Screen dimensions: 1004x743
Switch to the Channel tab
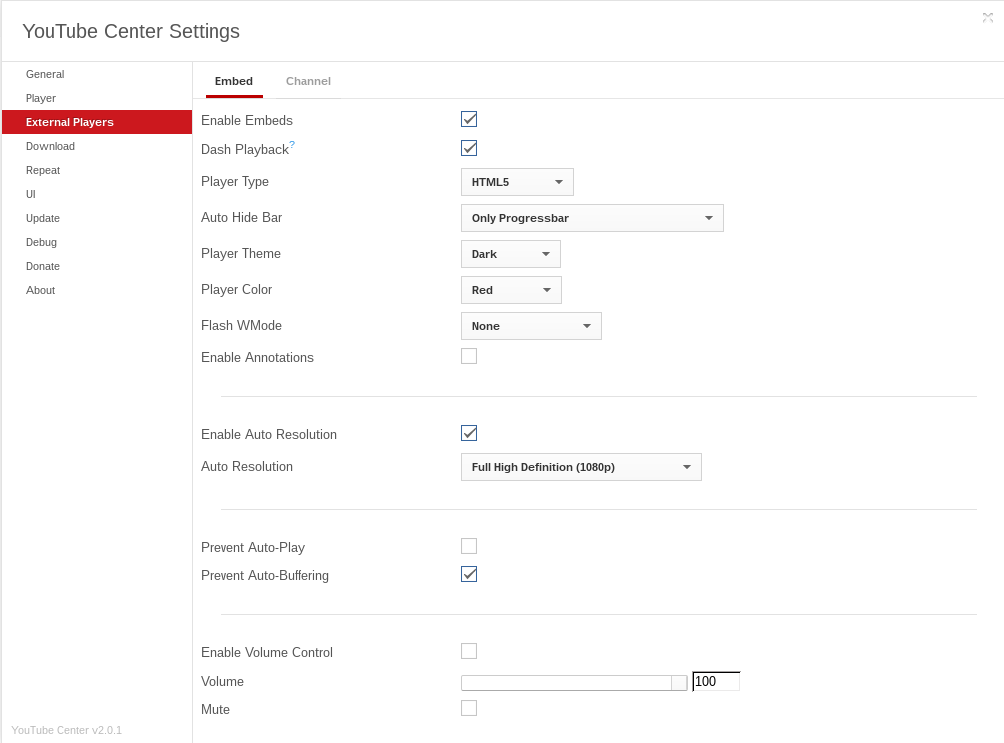308,81
